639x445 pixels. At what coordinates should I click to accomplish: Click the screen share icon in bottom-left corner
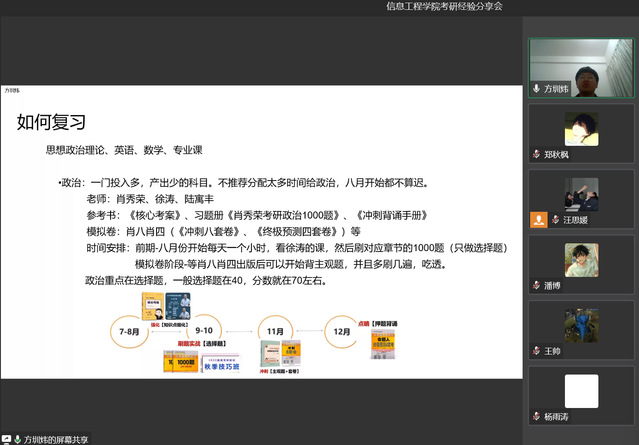7,438
